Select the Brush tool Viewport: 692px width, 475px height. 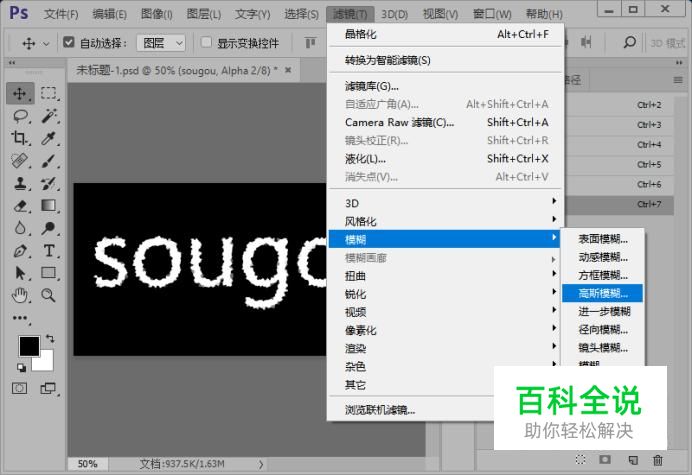coord(49,161)
